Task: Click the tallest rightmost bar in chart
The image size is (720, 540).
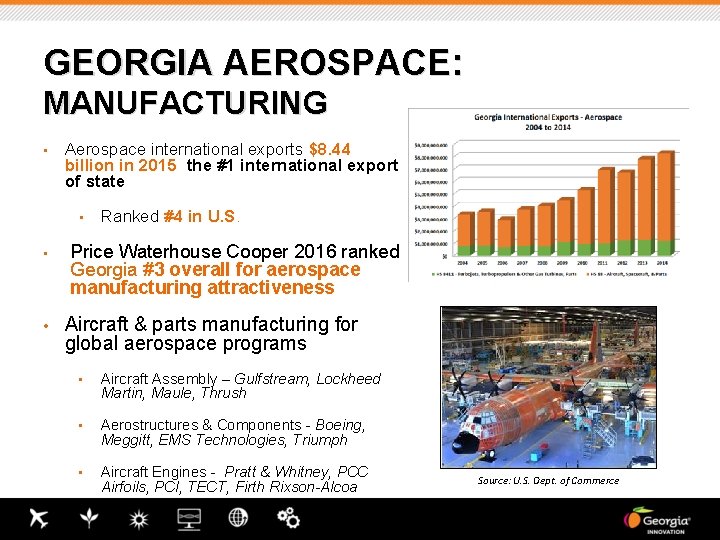Action: click(666, 203)
